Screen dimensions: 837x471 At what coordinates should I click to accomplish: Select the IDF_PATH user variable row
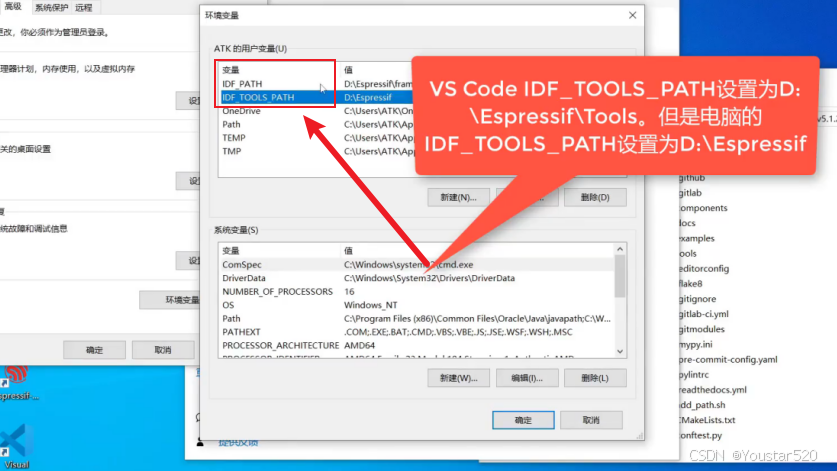pos(317,84)
